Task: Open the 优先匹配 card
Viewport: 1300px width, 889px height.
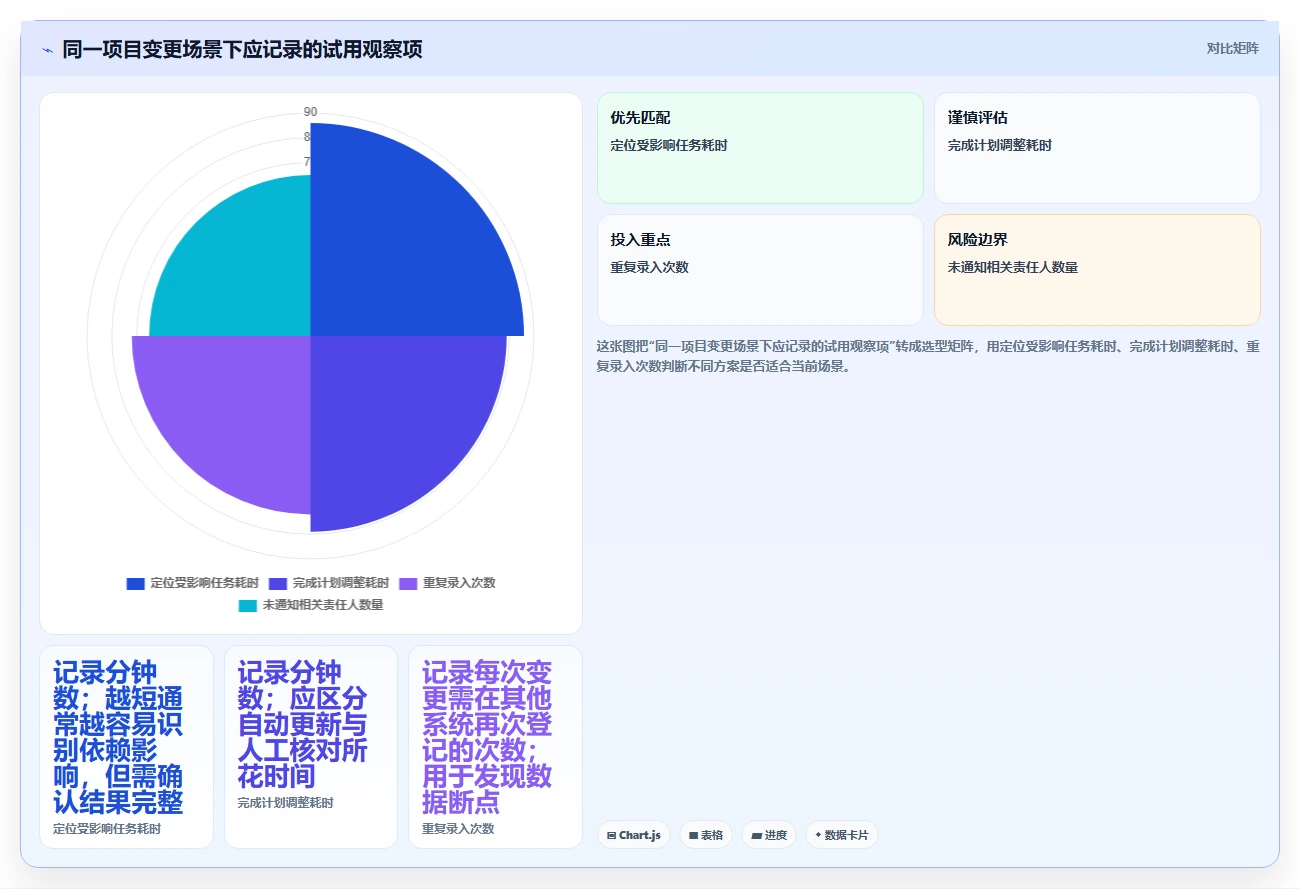Action: 760,148
